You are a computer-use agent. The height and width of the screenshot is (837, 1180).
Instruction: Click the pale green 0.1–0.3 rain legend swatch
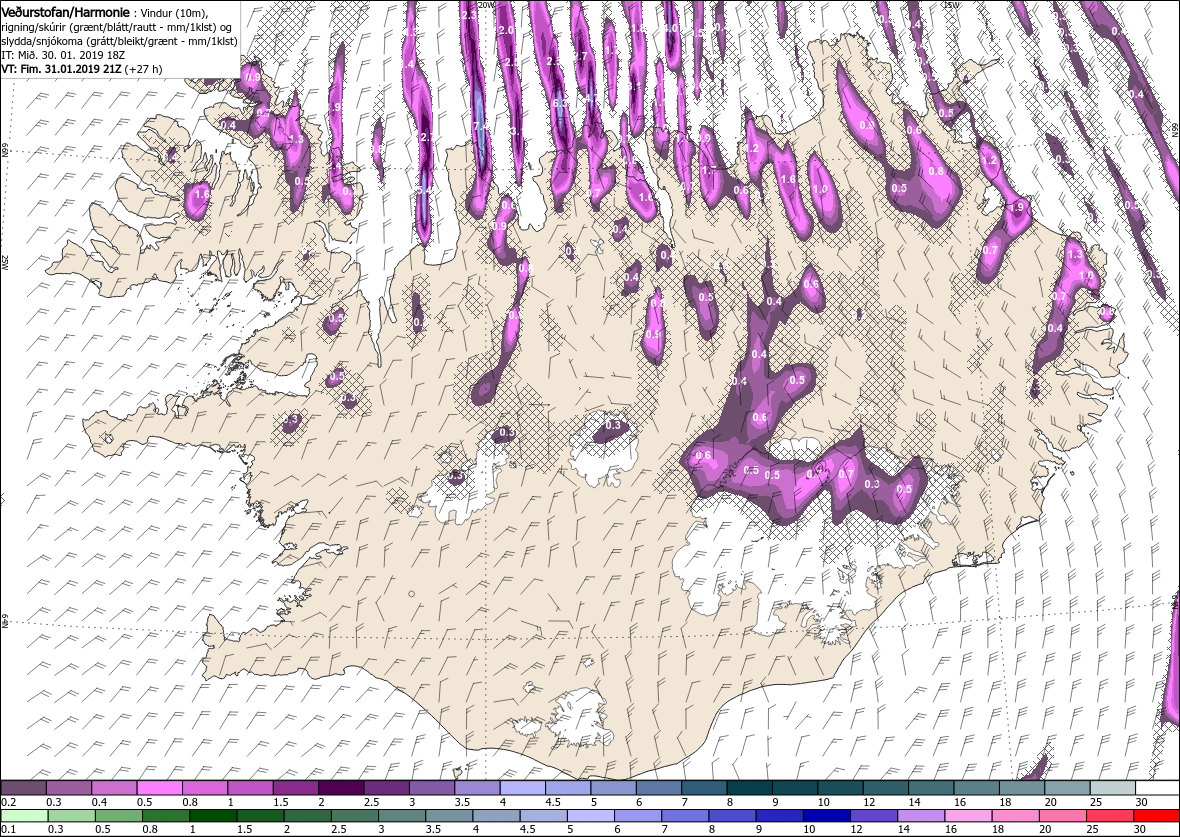coord(24,816)
